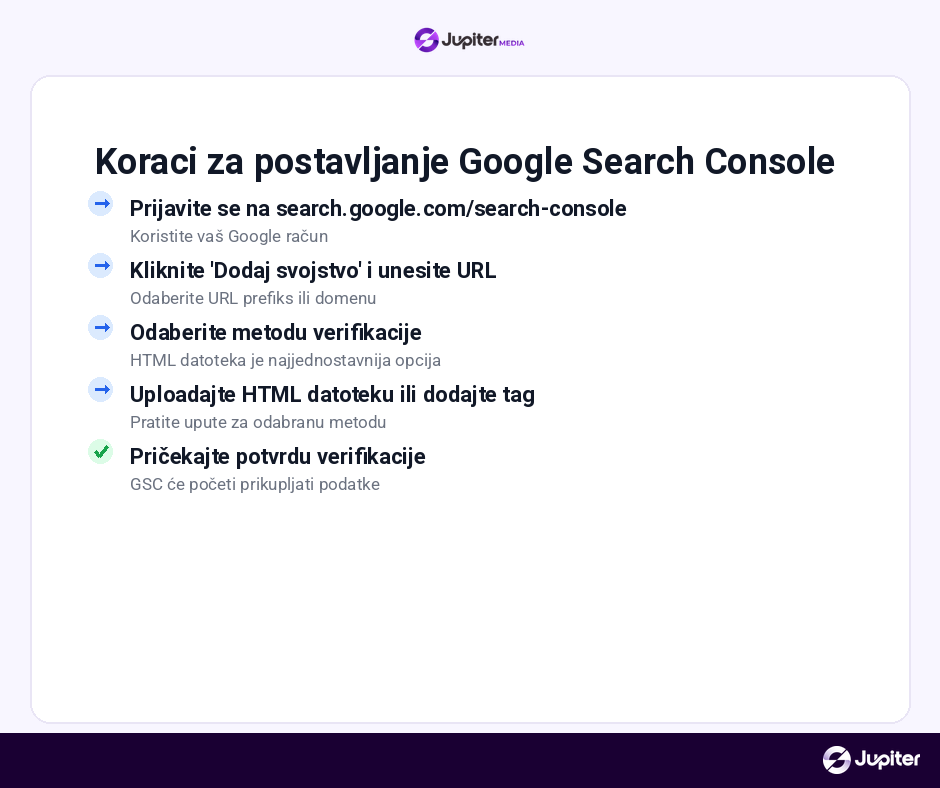Click the Jupiter Media logo at top
The image size is (940, 788).
coord(469,40)
